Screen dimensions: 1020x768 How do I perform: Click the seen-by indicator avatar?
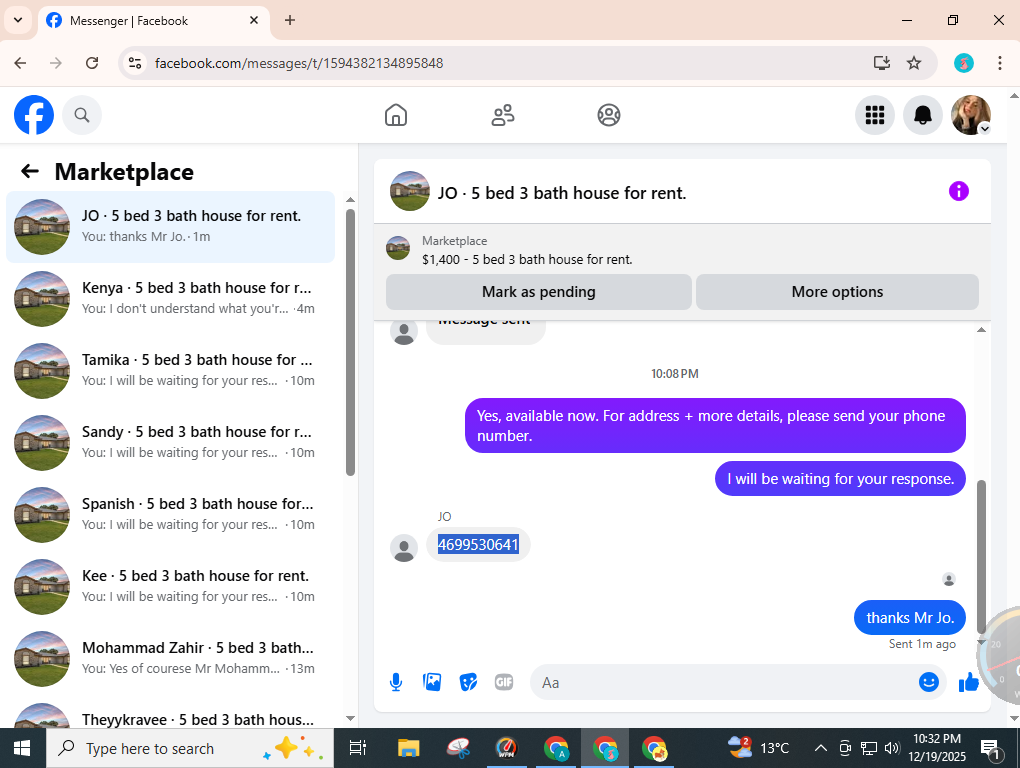(x=949, y=579)
